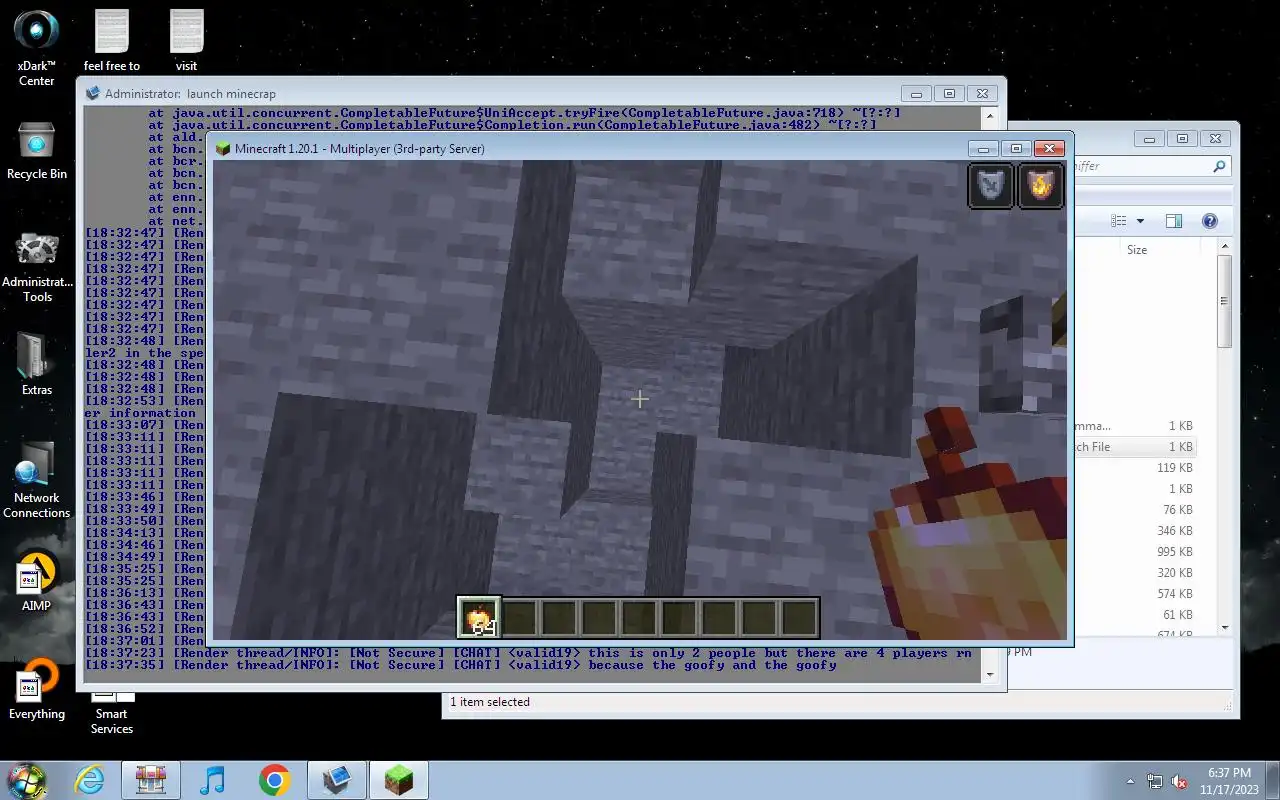Open the Extras desktop icon
The image size is (1280, 800).
(37, 363)
